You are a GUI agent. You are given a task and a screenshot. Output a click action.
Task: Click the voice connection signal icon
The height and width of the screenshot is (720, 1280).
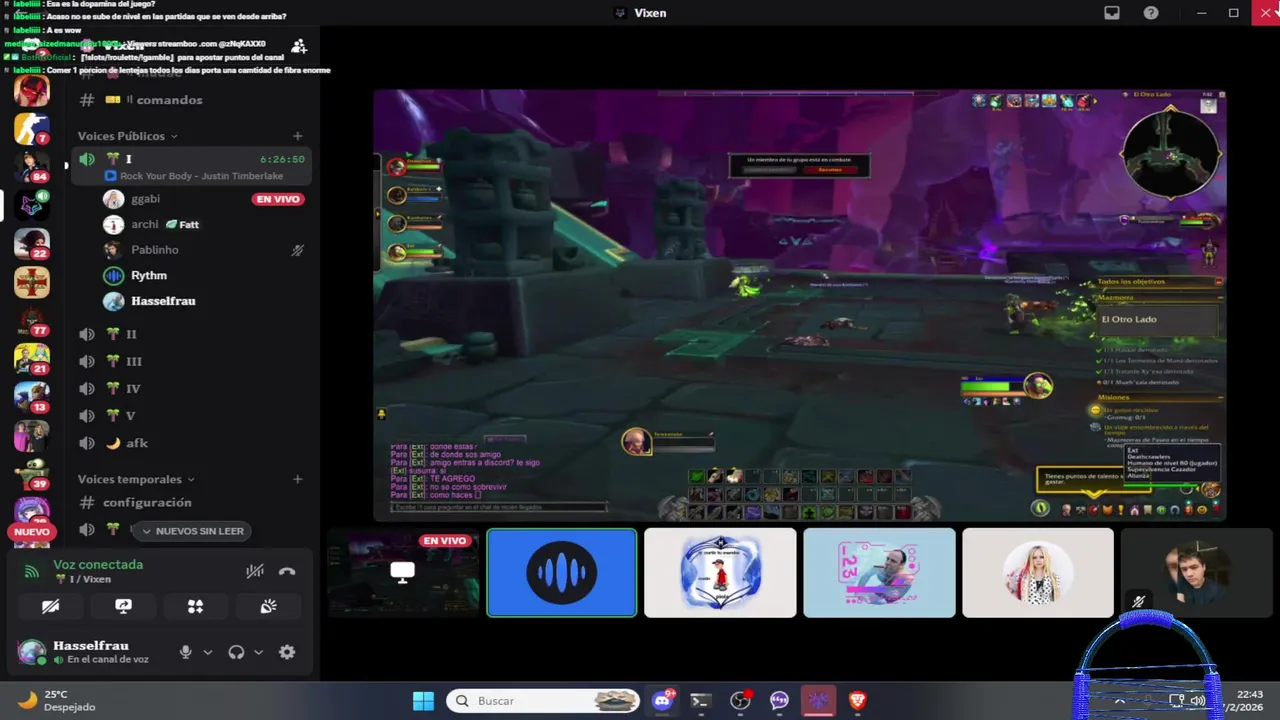[x=32, y=572]
